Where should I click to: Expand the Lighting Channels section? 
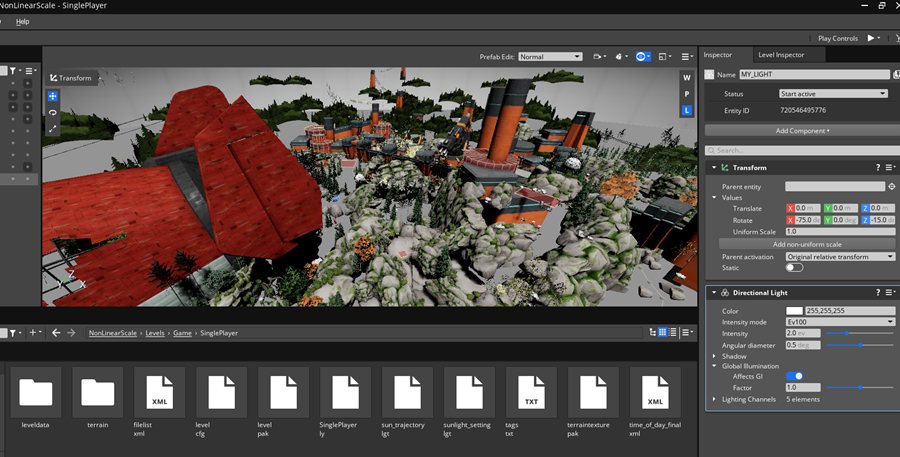point(714,399)
